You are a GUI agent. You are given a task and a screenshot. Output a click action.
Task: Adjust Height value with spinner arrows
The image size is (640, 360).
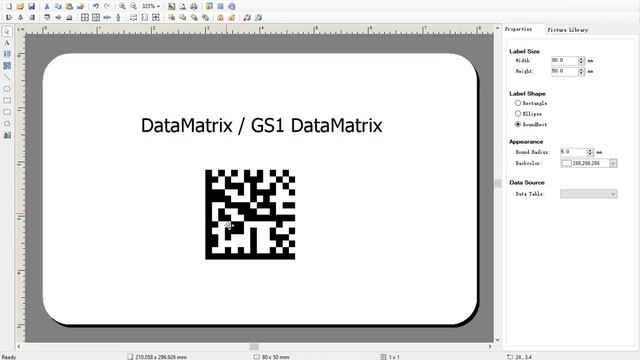pos(581,71)
